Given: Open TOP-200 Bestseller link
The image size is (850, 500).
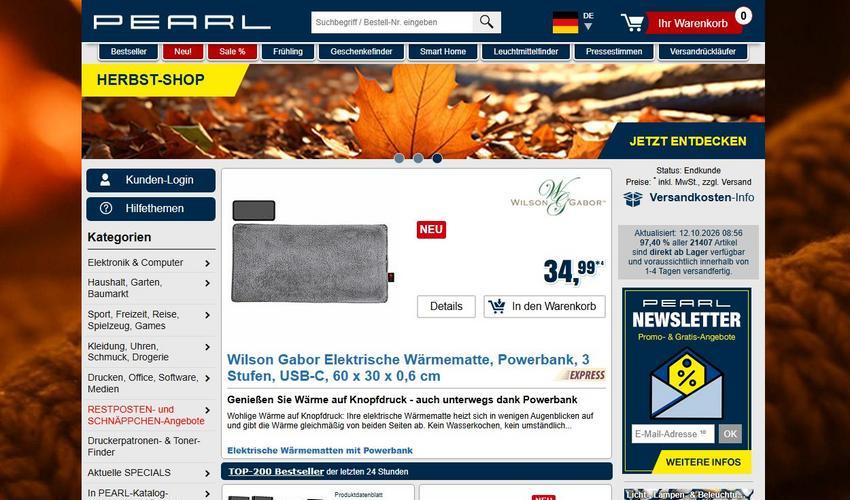Looking at the screenshot, I should (276, 471).
